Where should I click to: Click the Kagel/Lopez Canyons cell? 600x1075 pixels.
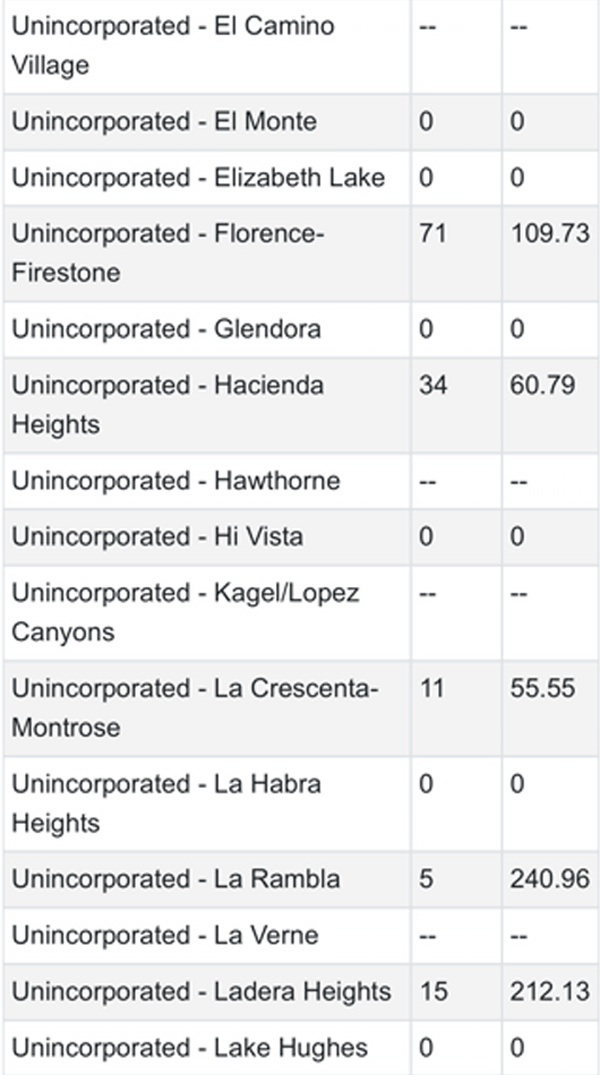(x=207, y=612)
